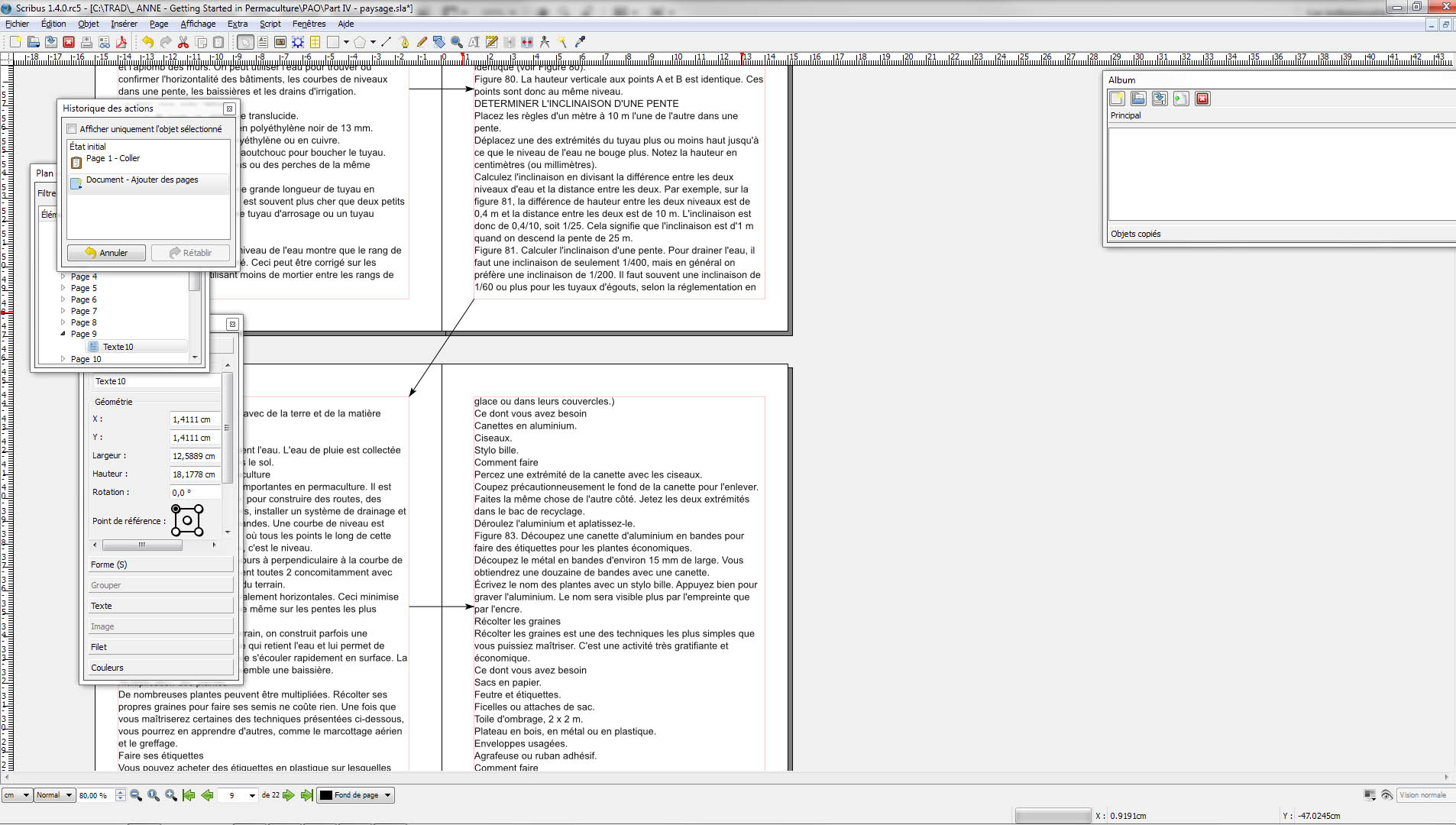Click the insert table tool icon

pos(315,42)
